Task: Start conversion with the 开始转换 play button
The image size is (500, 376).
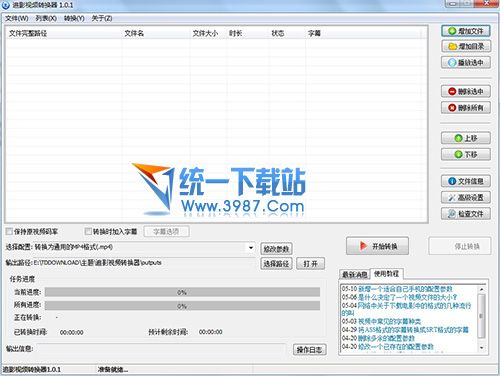Action: tap(377, 246)
